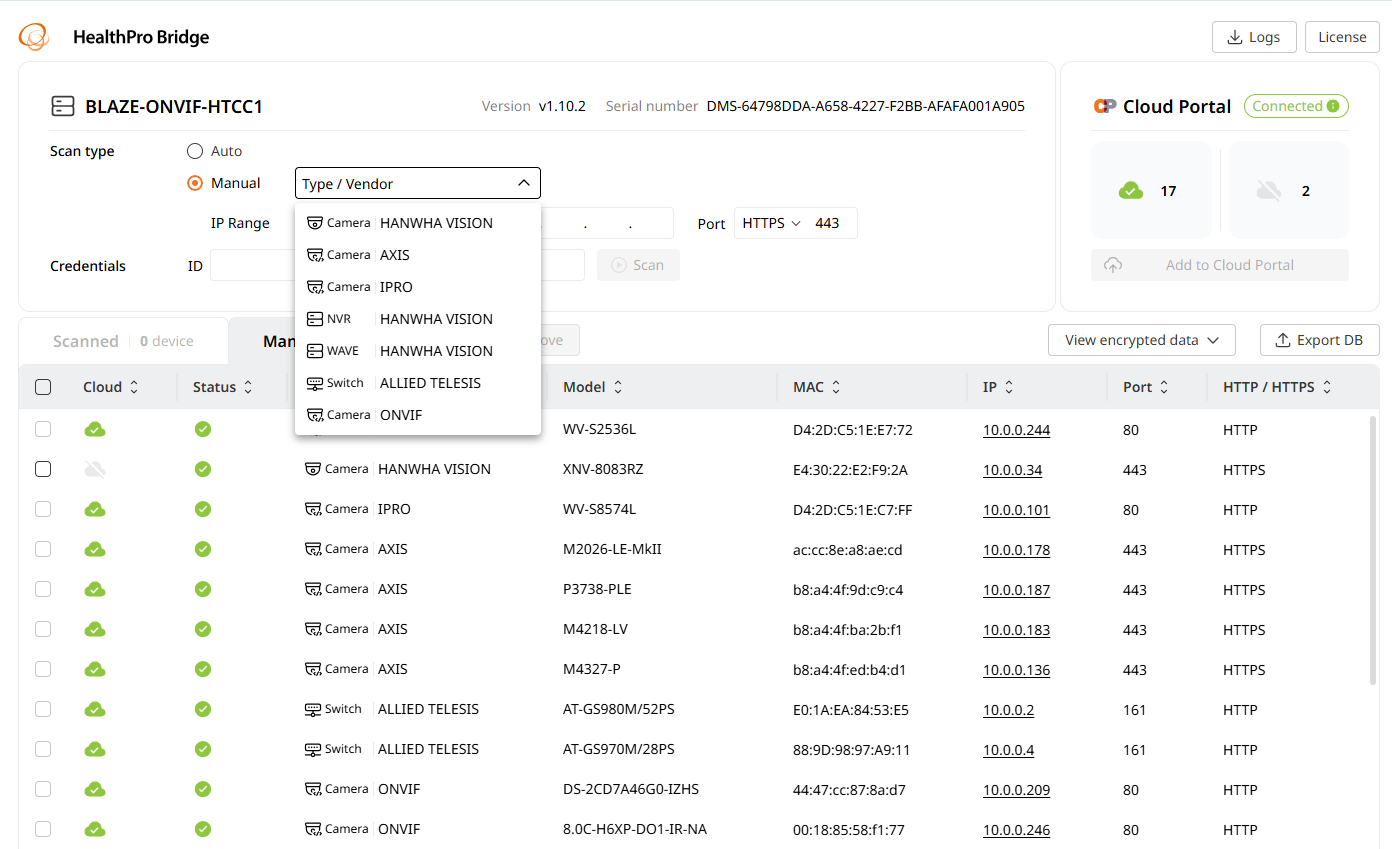Check the box for XNV-8083RZ row
The image size is (1392, 849).
(43, 469)
